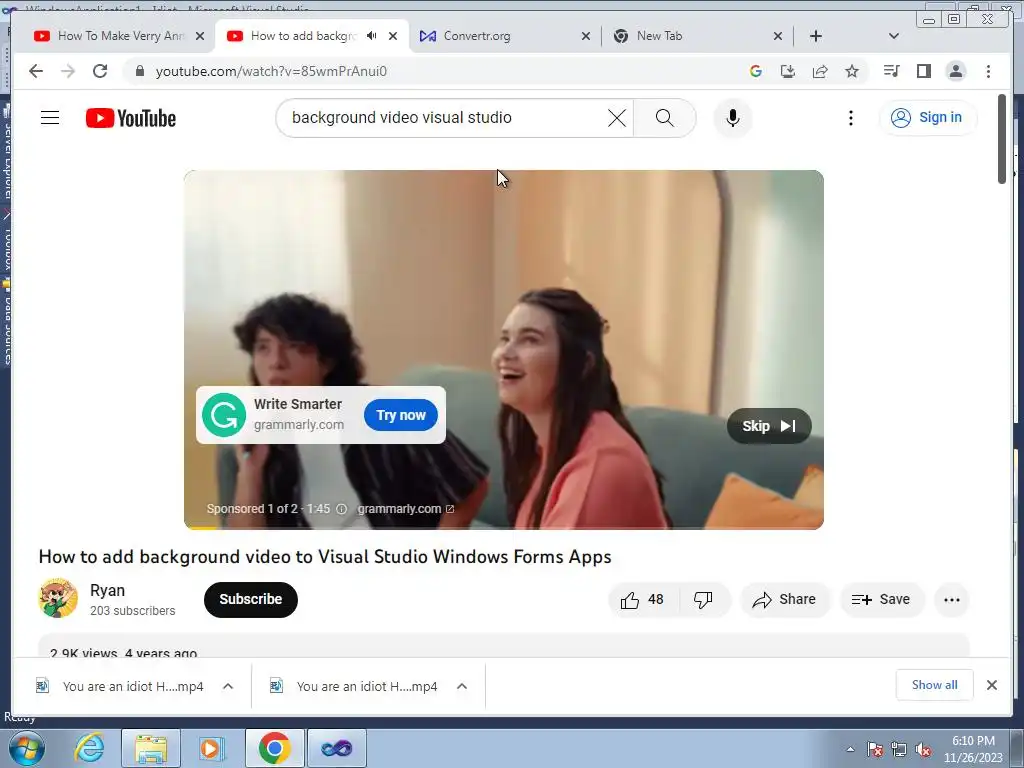
Task: Share this page from the address bar
Action: point(820,71)
